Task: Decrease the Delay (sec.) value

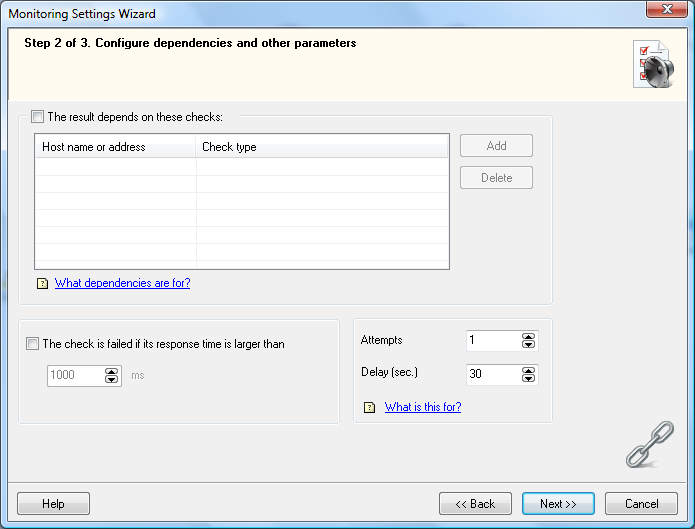Action: [528, 379]
